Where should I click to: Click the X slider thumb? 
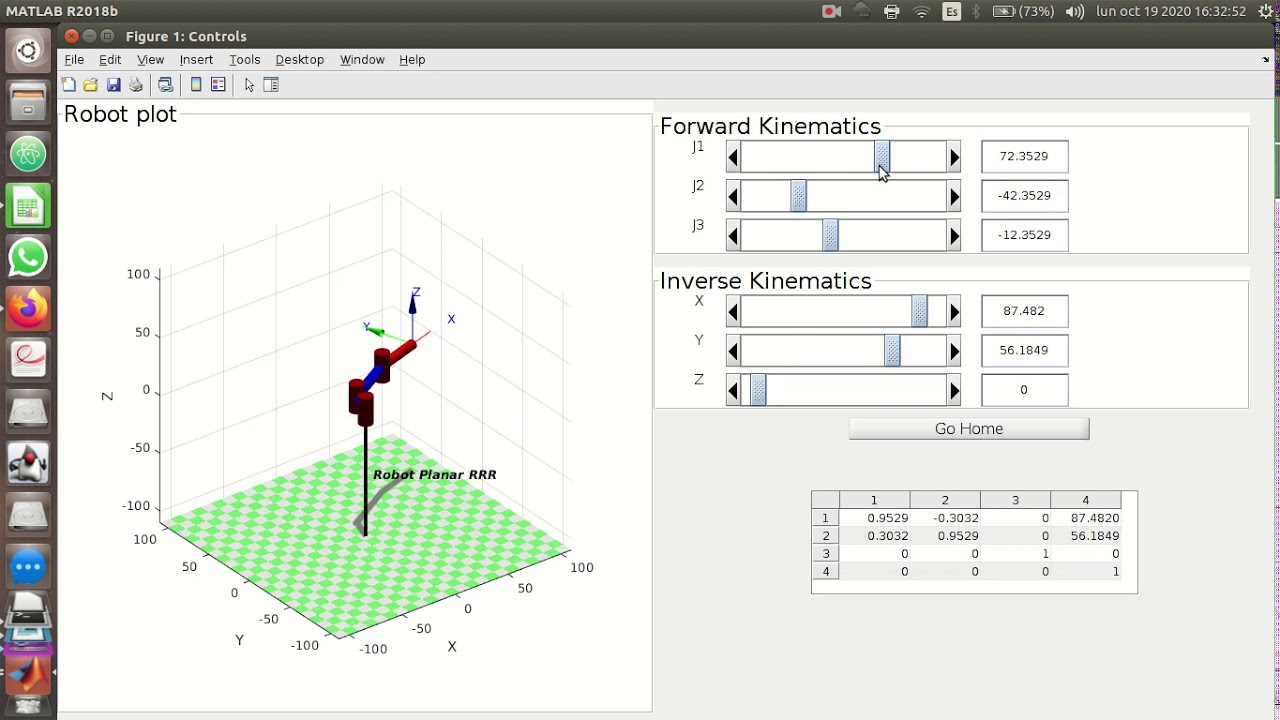919,312
